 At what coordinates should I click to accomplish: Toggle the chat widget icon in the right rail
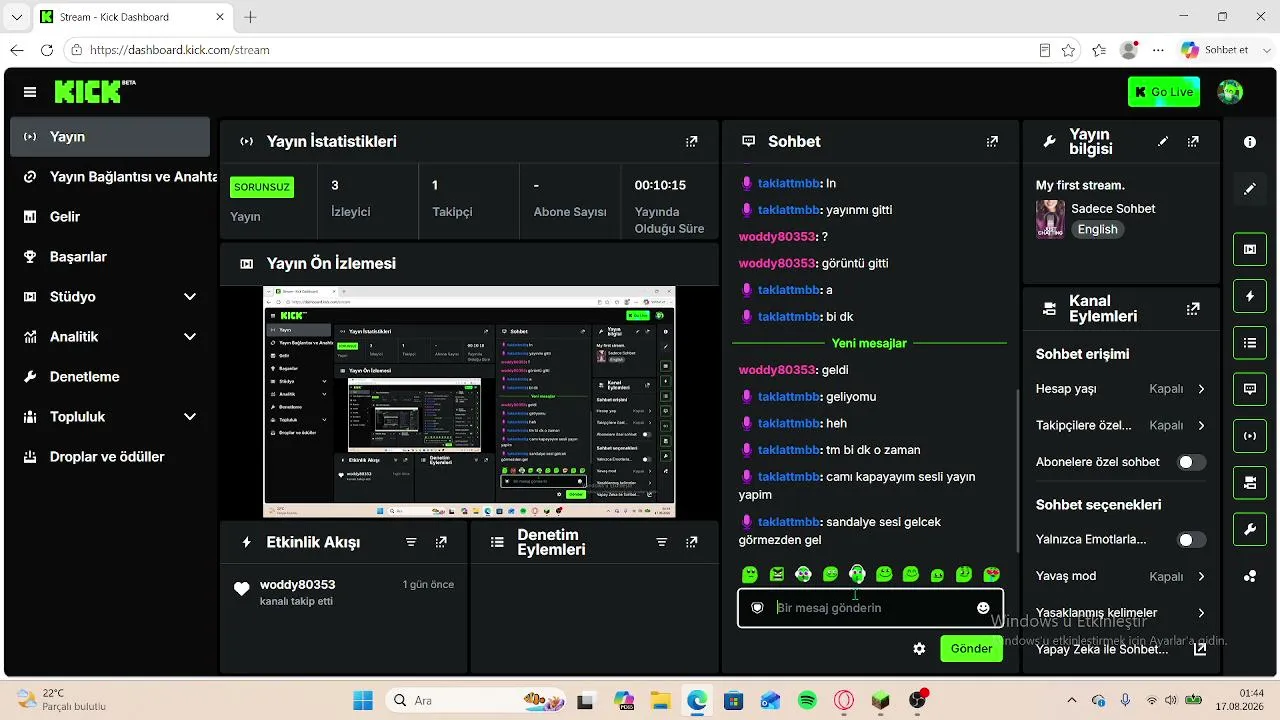tap(1250, 389)
